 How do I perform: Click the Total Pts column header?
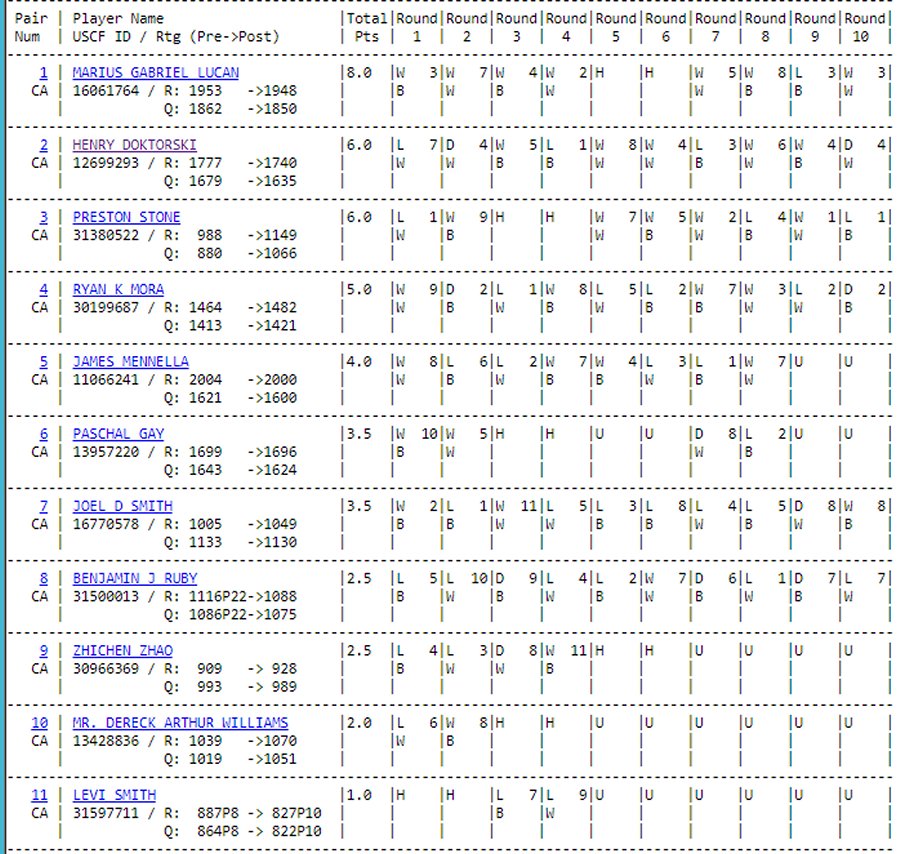(367, 28)
